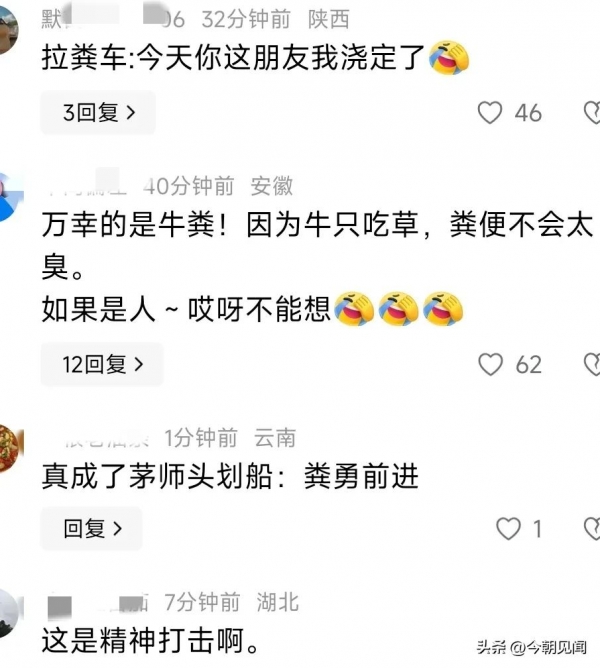Open the username next to 7分钟前 湖北
This screenshot has height=668, width=600.
(x=98, y=604)
